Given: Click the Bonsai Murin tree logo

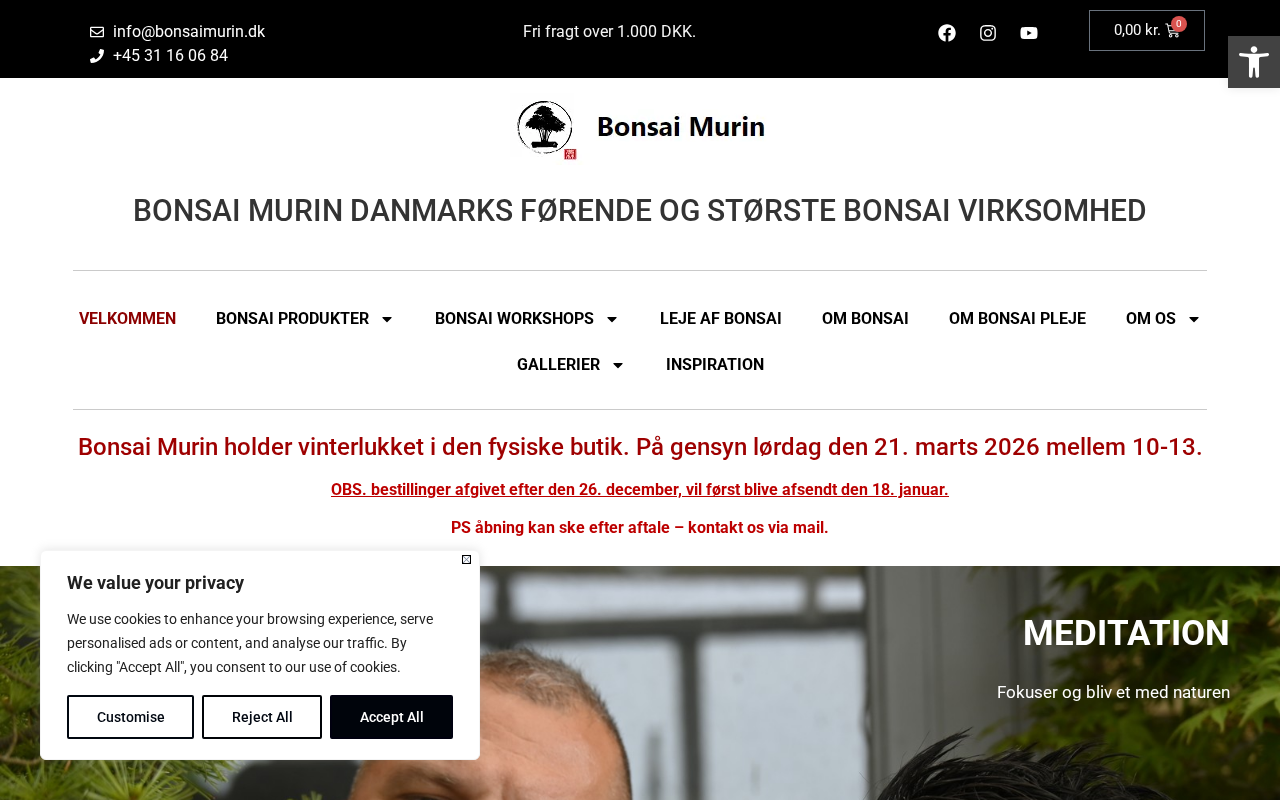Looking at the screenshot, I should click(546, 129).
